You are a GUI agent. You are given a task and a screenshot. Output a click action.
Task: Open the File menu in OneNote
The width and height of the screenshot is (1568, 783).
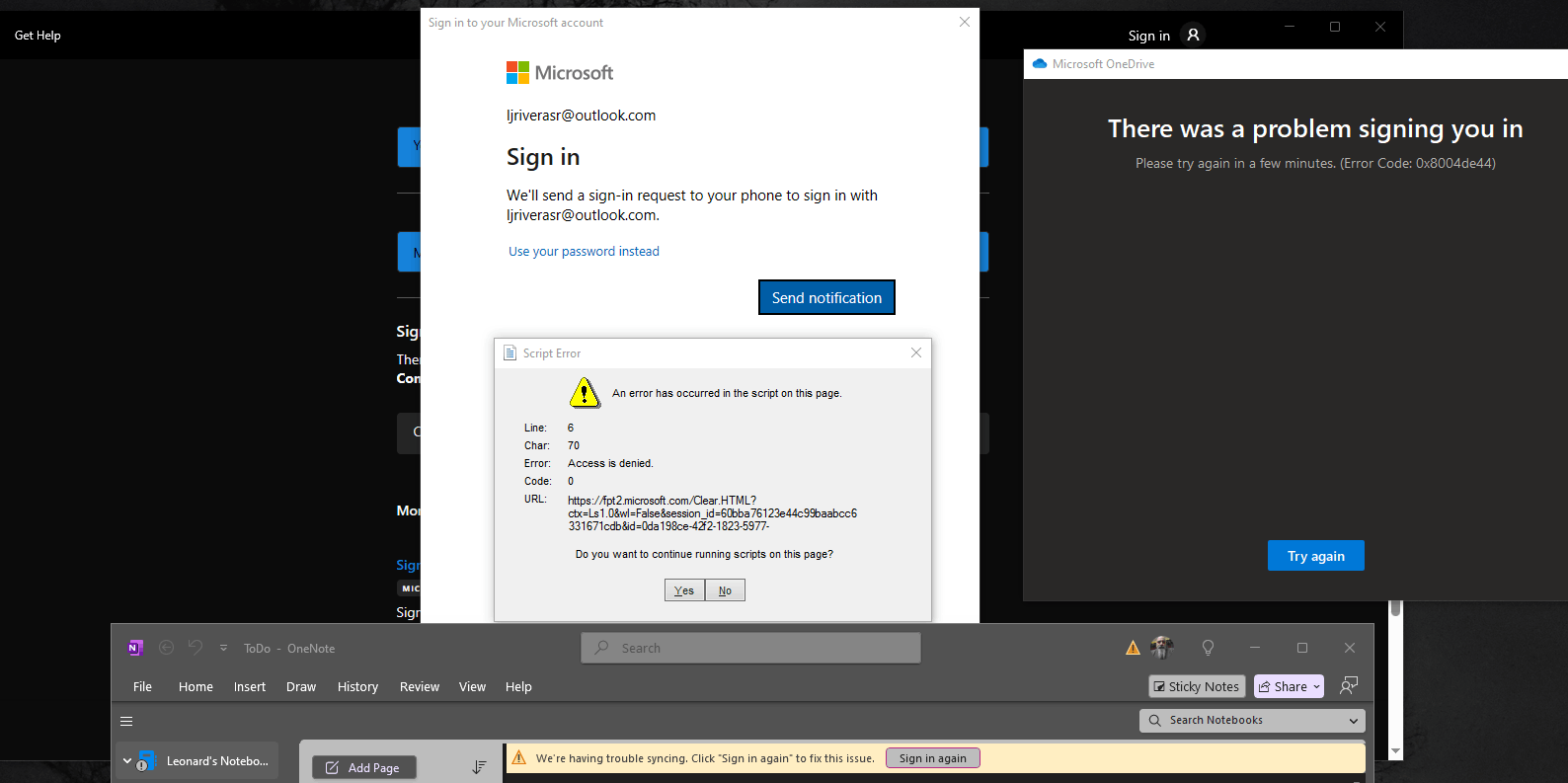pyautogui.click(x=142, y=686)
